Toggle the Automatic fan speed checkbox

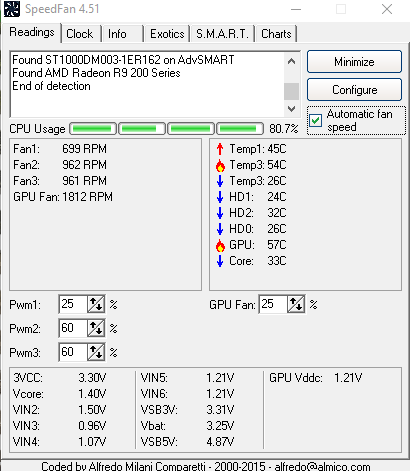click(315, 120)
